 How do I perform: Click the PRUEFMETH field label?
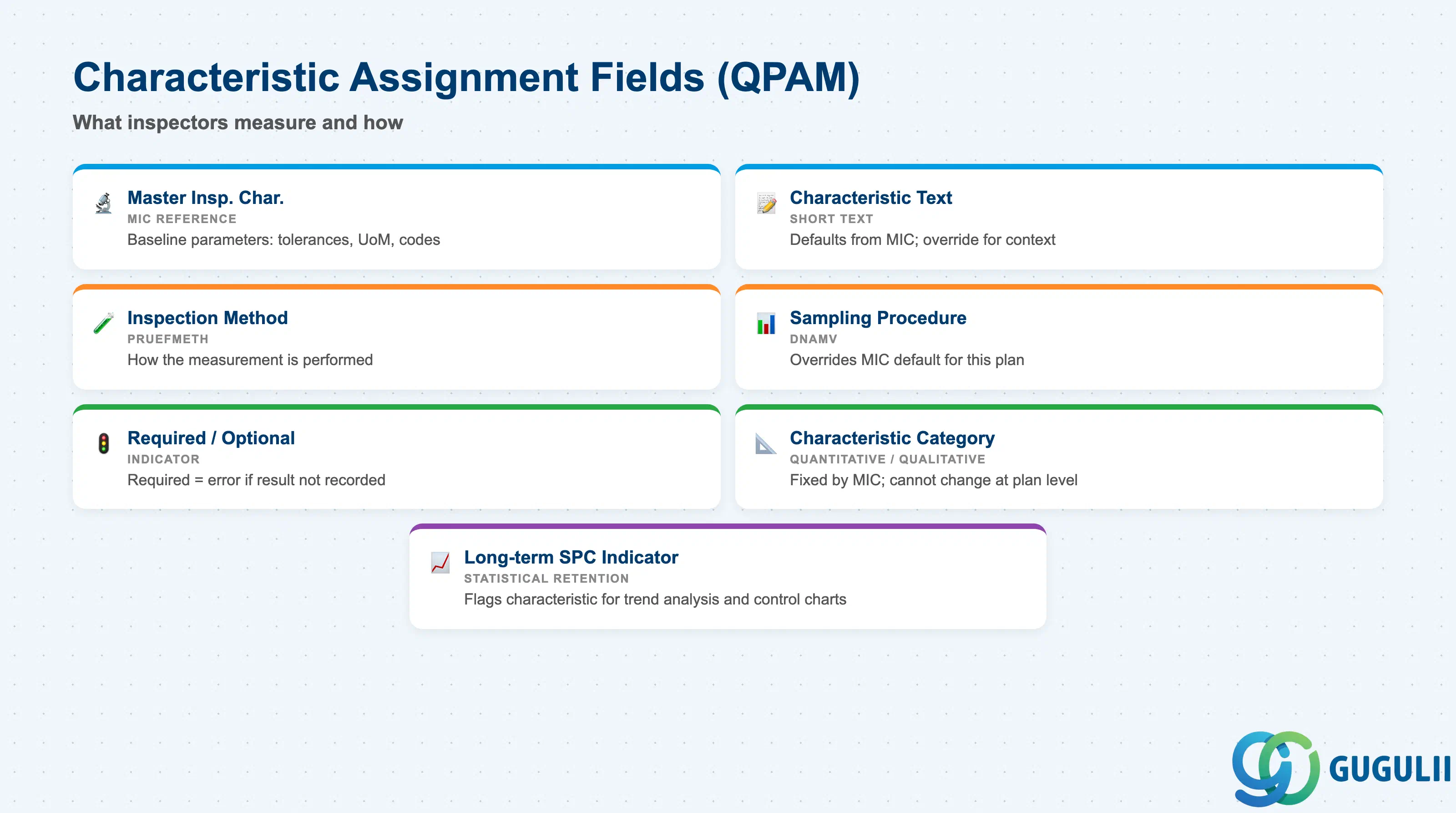pyautogui.click(x=168, y=339)
